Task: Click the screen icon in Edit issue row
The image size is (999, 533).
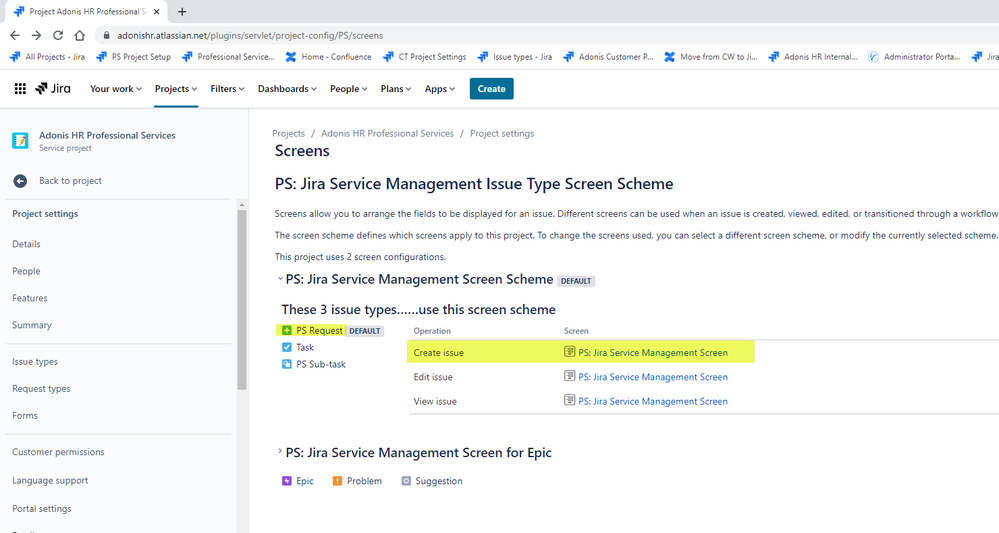Action: pos(570,376)
